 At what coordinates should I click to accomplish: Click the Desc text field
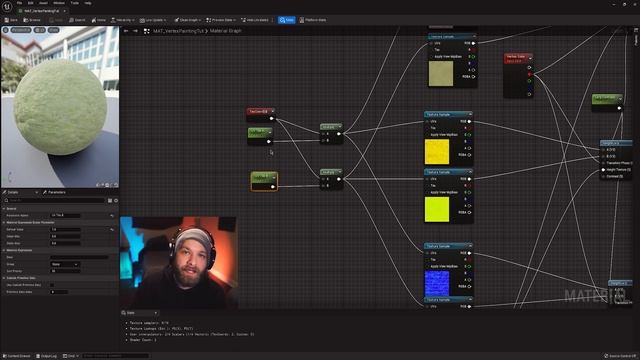click(x=79, y=257)
